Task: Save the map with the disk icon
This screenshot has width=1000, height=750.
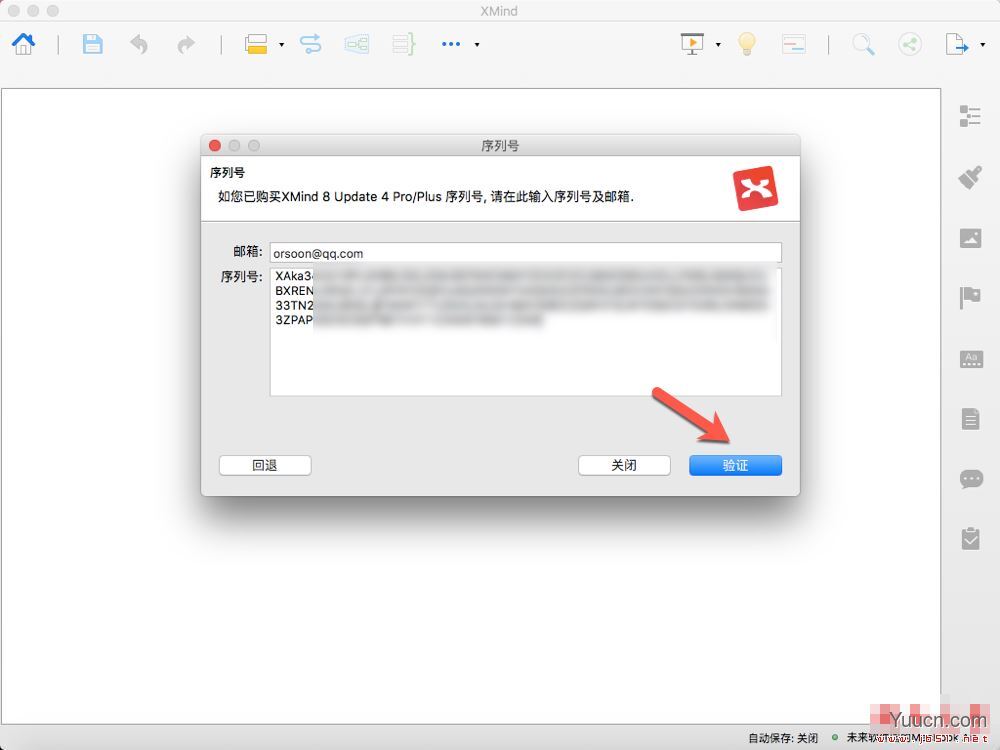Action: pyautogui.click(x=92, y=44)
